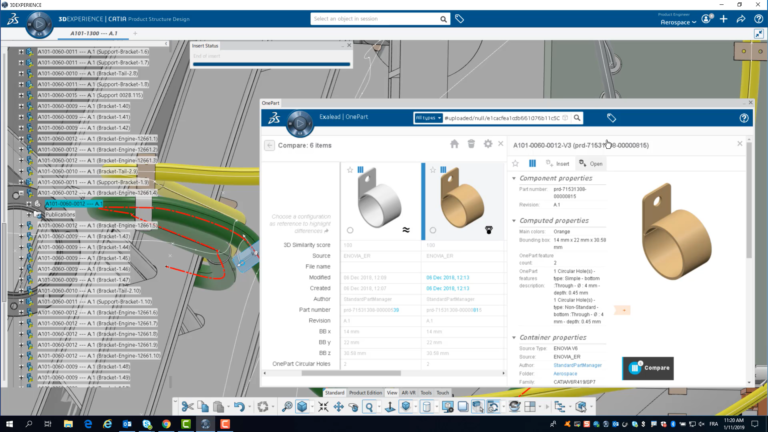Viewport: 768px width, 432px height.
Task: Click the OnePart compass play button
Action: tap(299, 123)
